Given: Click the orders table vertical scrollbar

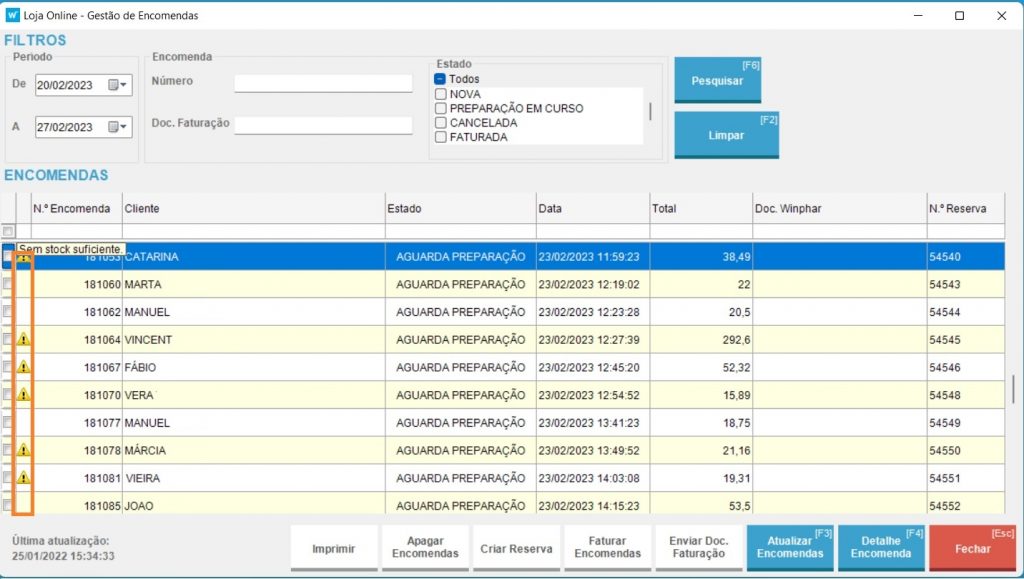Looking at the screenshot, I should tap(1014, 388).
